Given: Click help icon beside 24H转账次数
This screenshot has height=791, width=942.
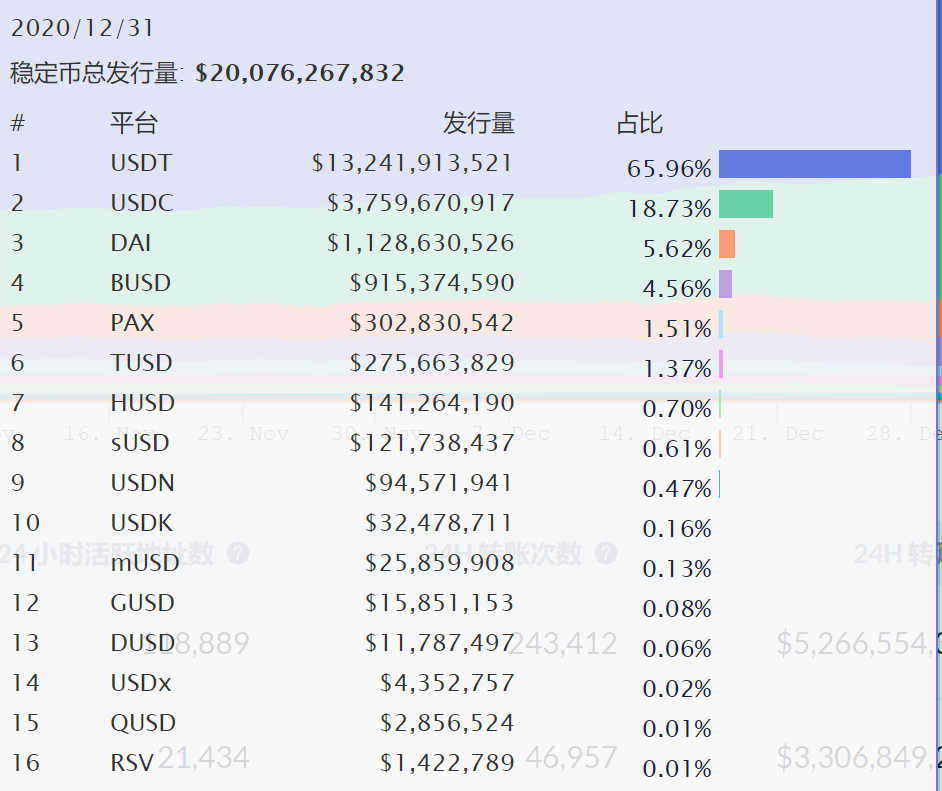Looking at the screenshot, I should (606, 553).
